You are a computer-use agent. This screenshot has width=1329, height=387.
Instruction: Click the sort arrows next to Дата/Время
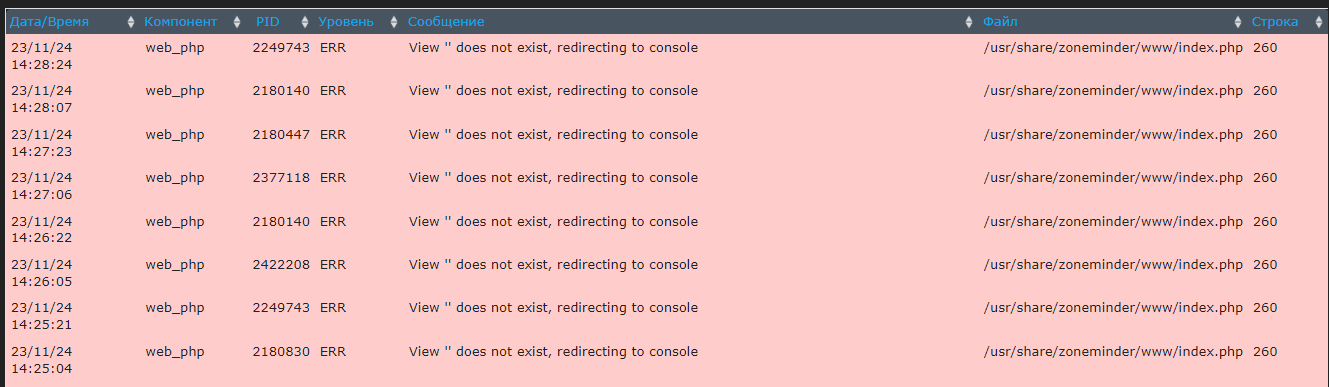[132, 22]
